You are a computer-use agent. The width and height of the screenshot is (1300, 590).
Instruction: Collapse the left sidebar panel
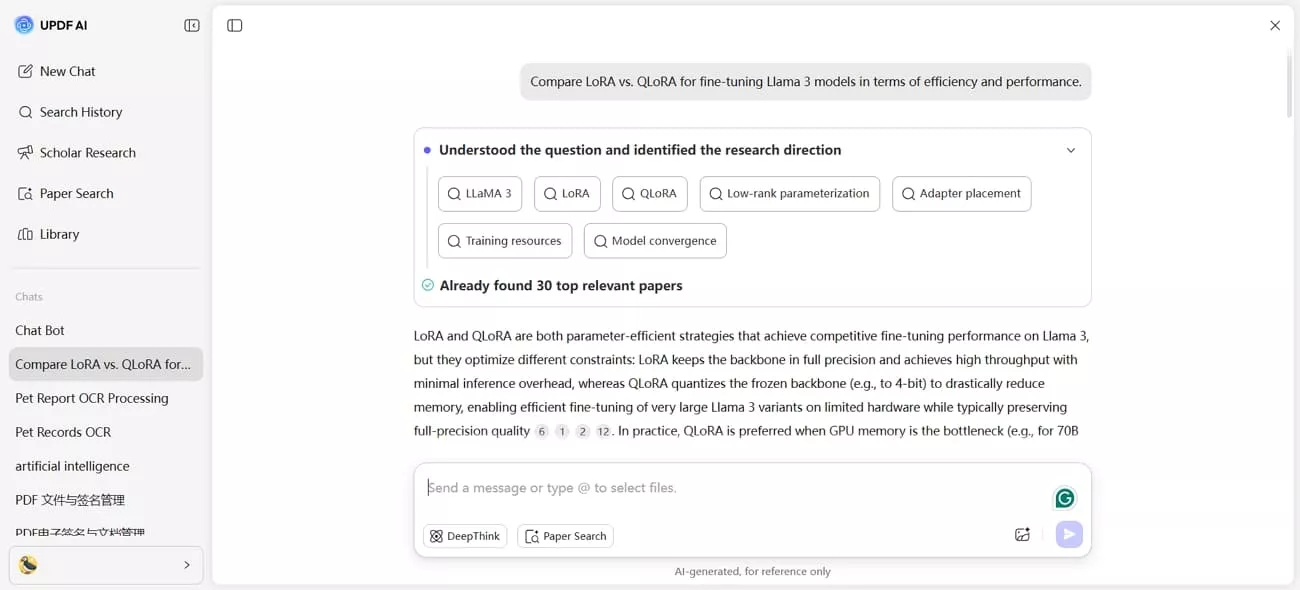191,25
